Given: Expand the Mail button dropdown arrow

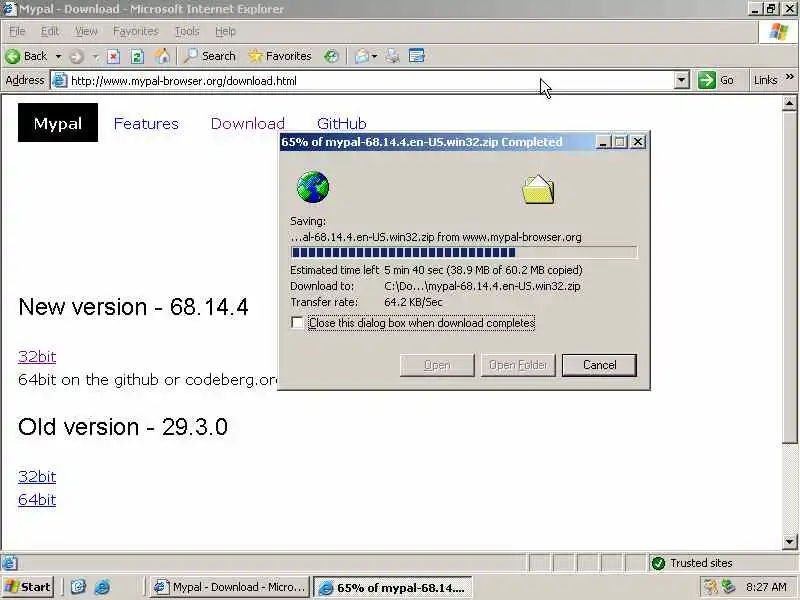Looking at the screenshot, I should 375,56.
